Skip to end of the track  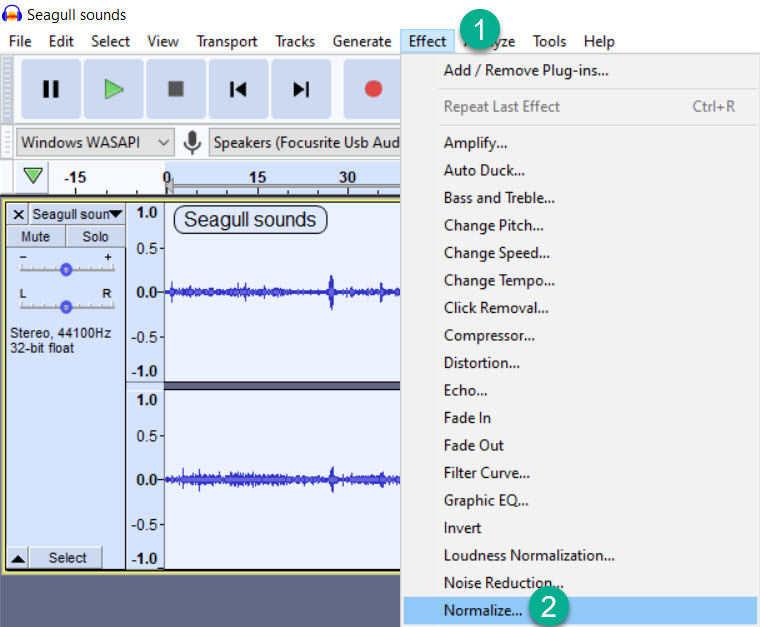click(x=301, y=89)
